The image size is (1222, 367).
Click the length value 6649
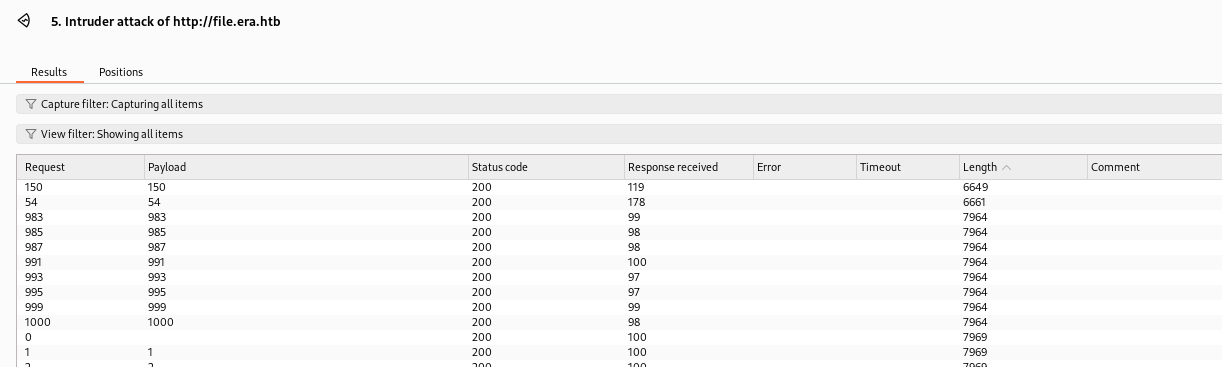(975, 187)
